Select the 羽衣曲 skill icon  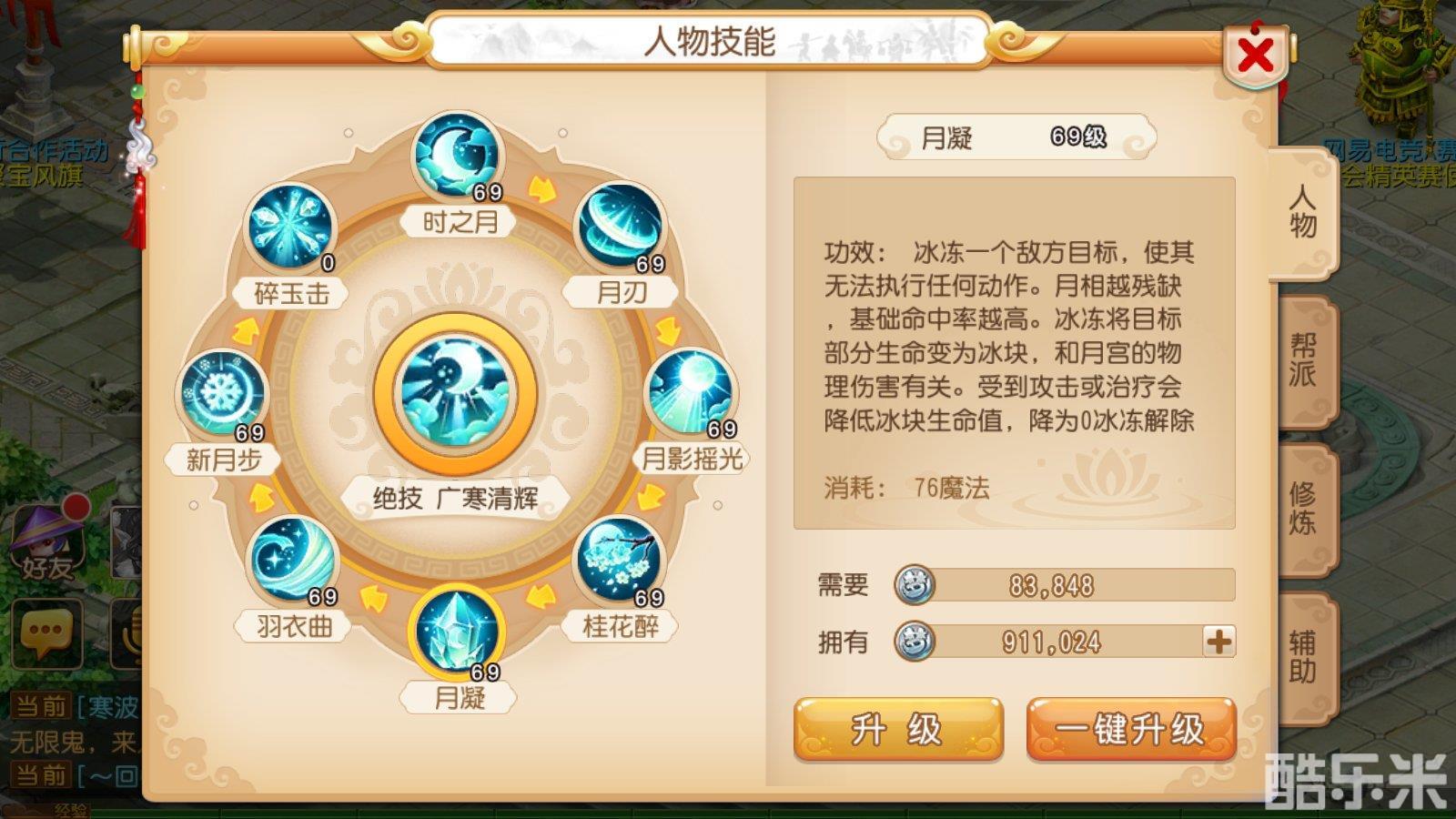click(x=293, y=560)
